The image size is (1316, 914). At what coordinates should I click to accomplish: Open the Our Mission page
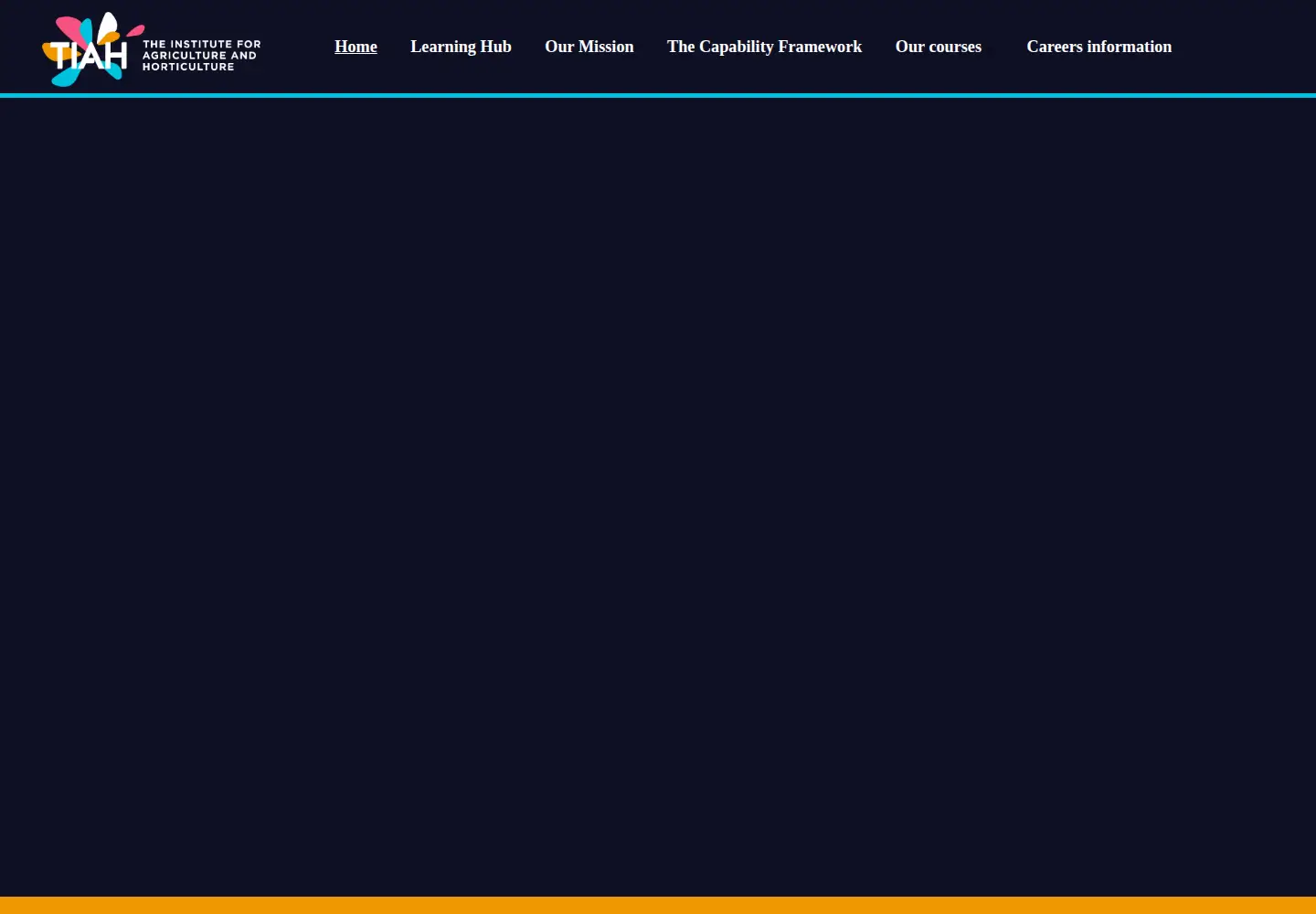[589, 47]
